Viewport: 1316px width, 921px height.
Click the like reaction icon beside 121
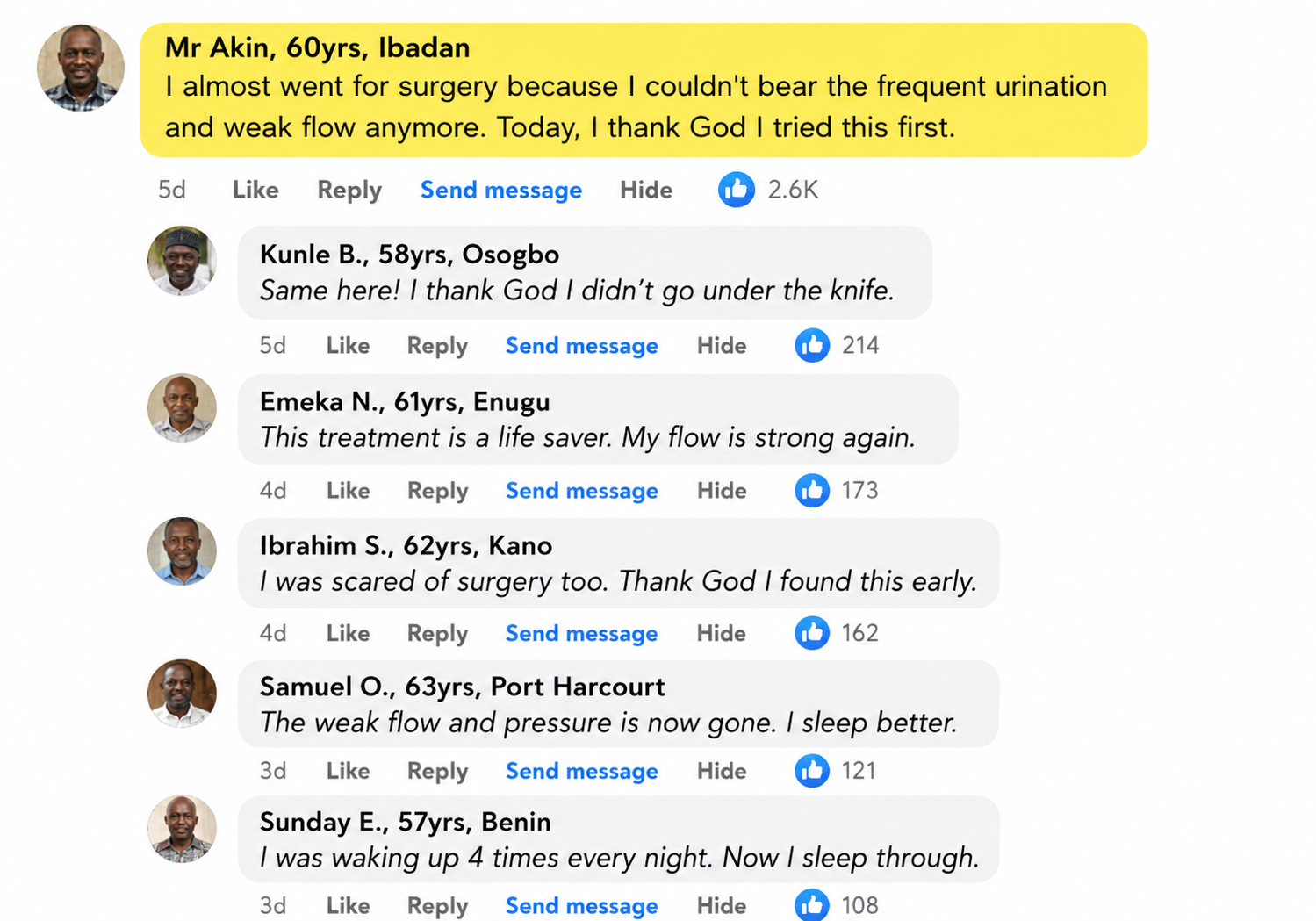812,770
